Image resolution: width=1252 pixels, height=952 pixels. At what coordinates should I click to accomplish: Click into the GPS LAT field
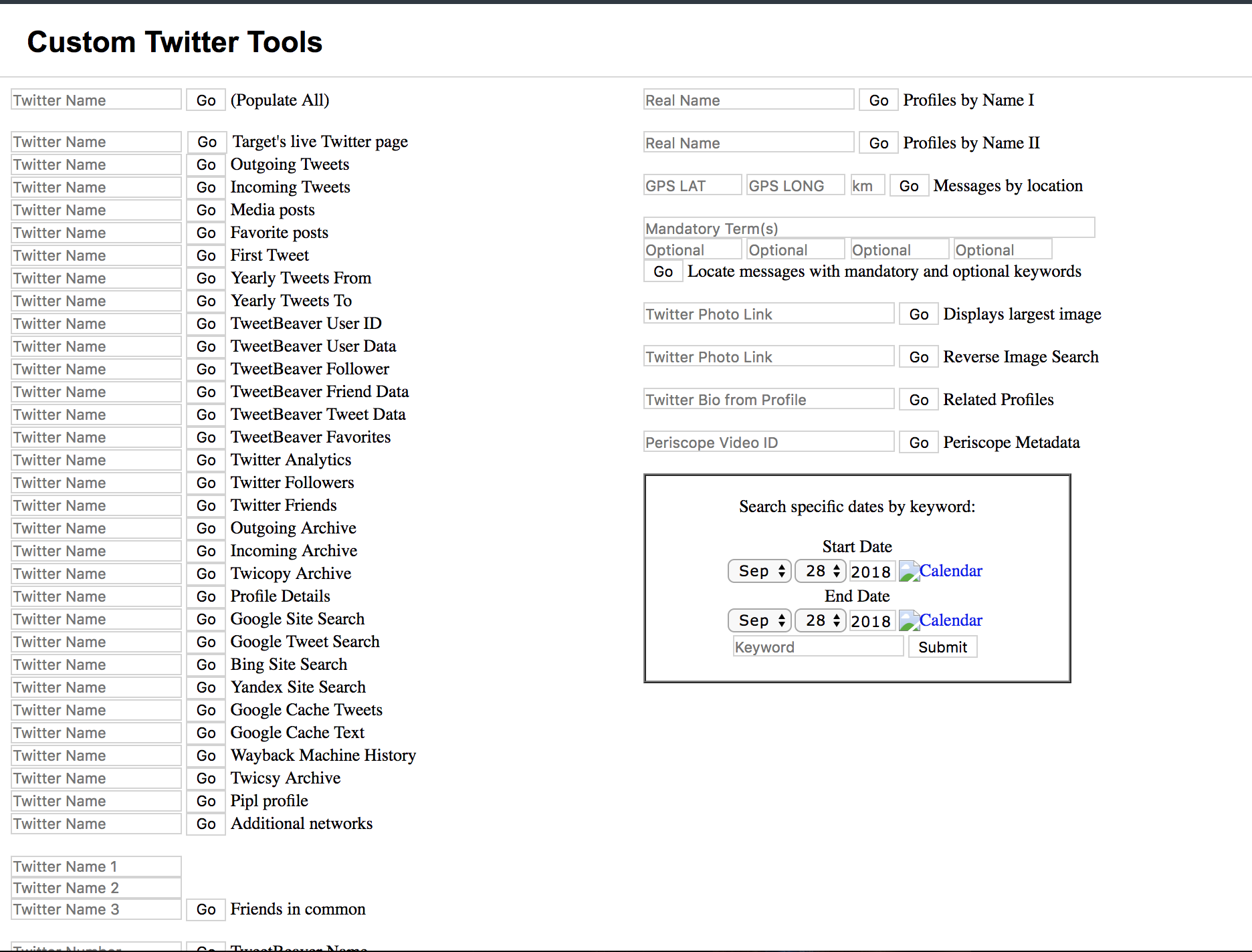(x=692, y=185)
